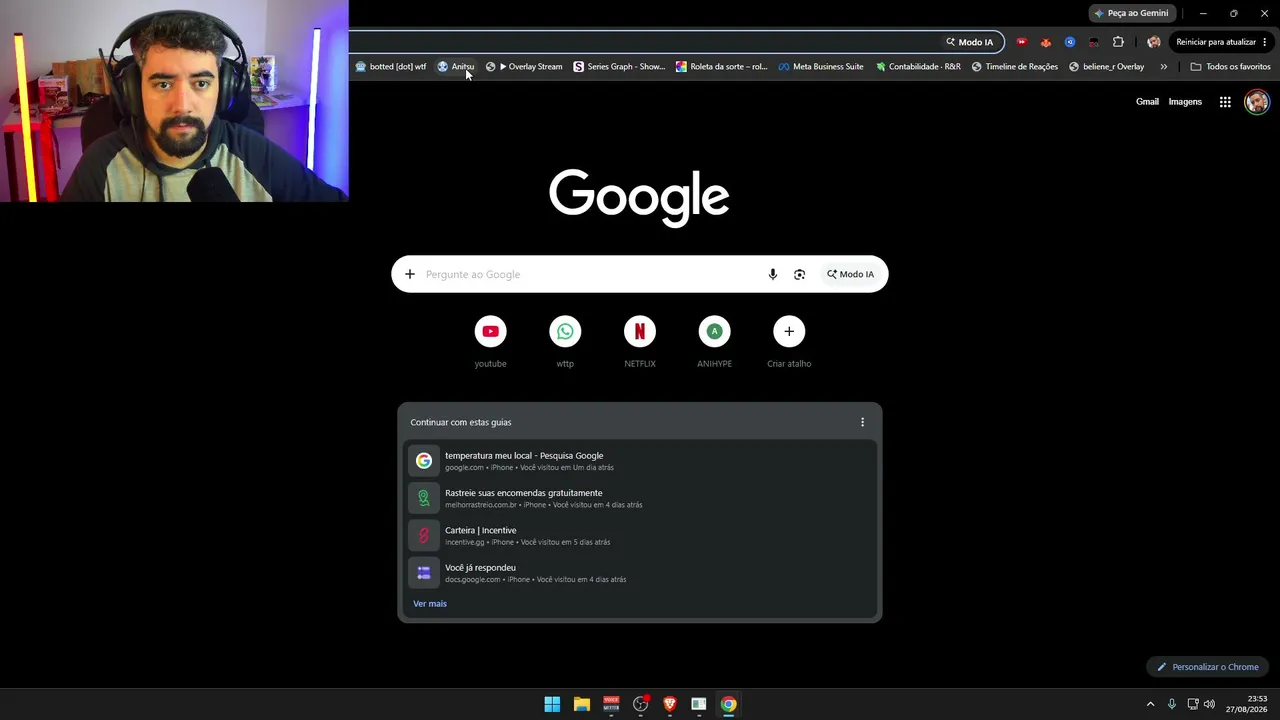The width and height of the screenshot is (1280, 720).
Task: Open the Imagens link
Action: (x=1185, y=102)
